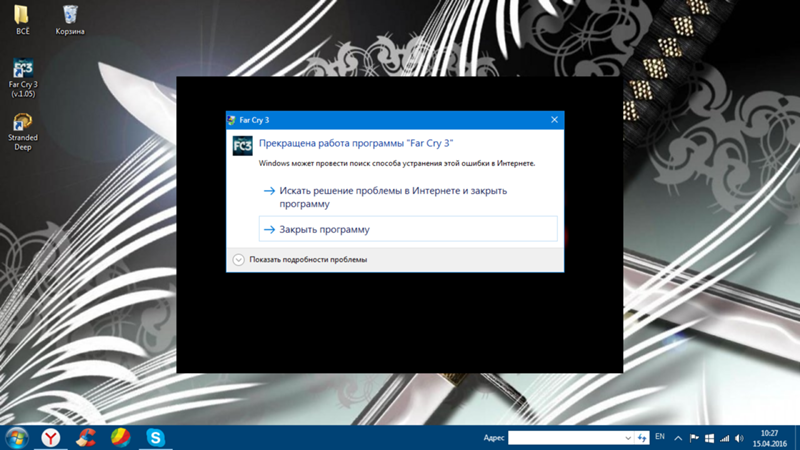Open the address bar dropdown arrow
800x450 pixels.
pos(628,438)
